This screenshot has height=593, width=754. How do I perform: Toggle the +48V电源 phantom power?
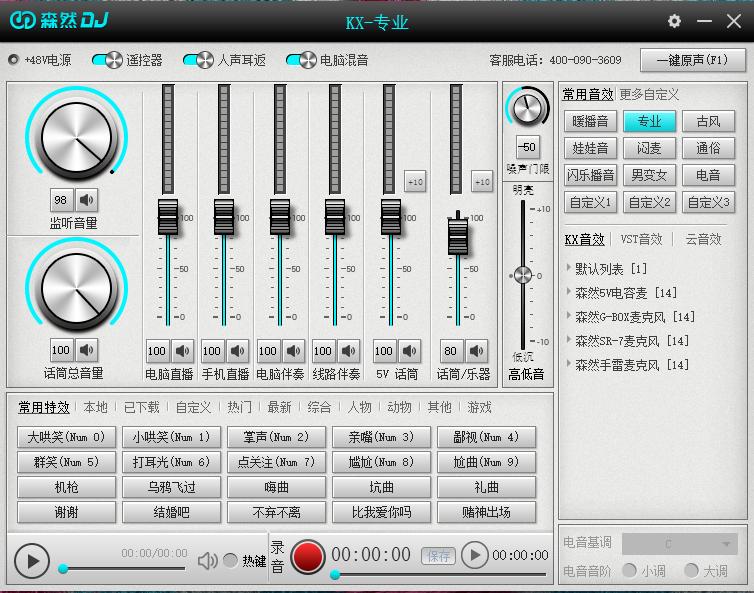coord(13,60)
